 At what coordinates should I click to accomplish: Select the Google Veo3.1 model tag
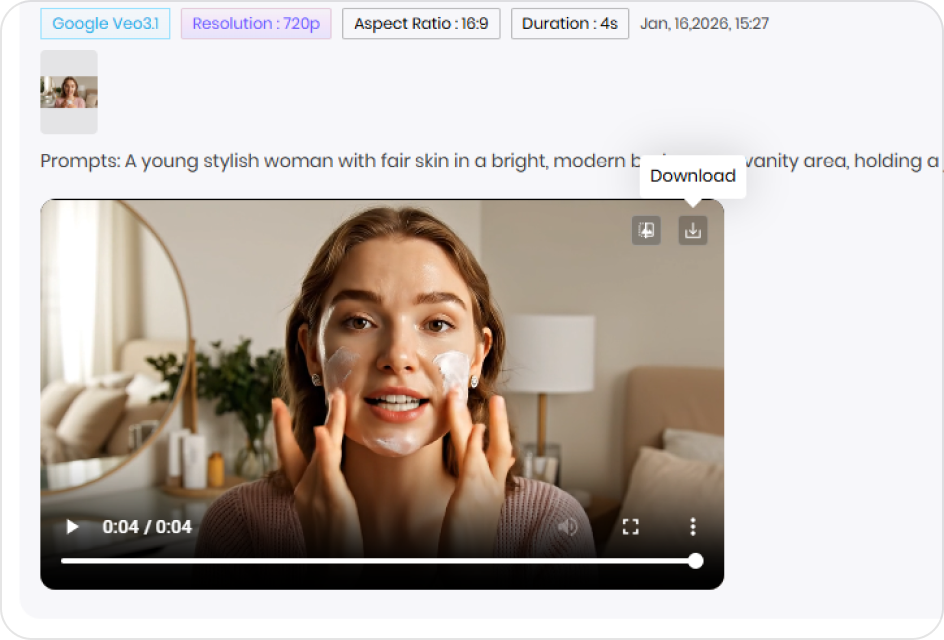(x=105, y=23)
